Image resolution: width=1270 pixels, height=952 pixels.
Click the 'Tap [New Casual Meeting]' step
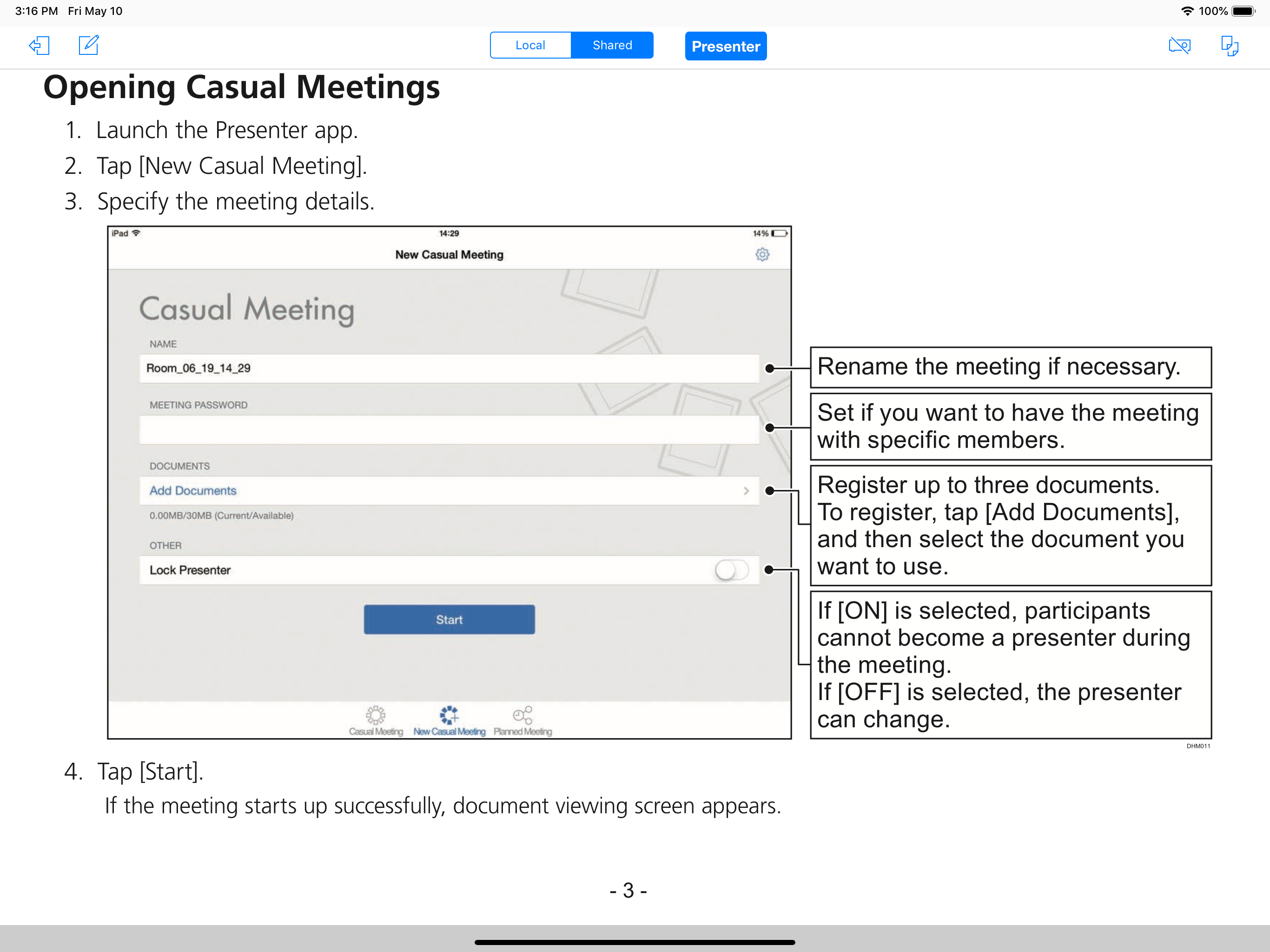(232, 166)
